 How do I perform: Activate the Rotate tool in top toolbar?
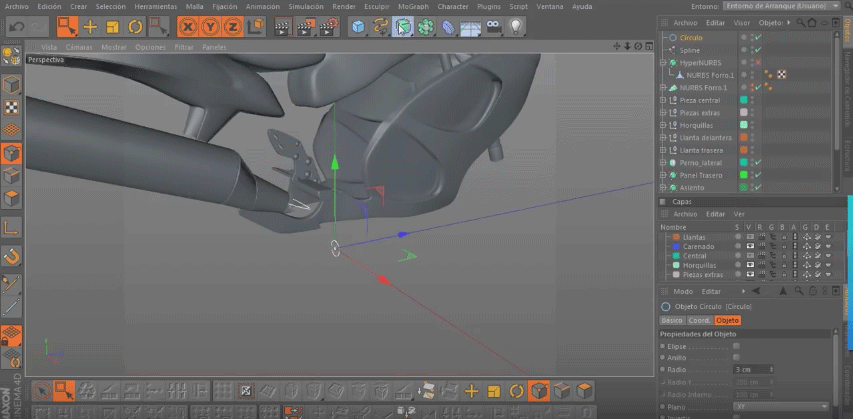point(135,27)
